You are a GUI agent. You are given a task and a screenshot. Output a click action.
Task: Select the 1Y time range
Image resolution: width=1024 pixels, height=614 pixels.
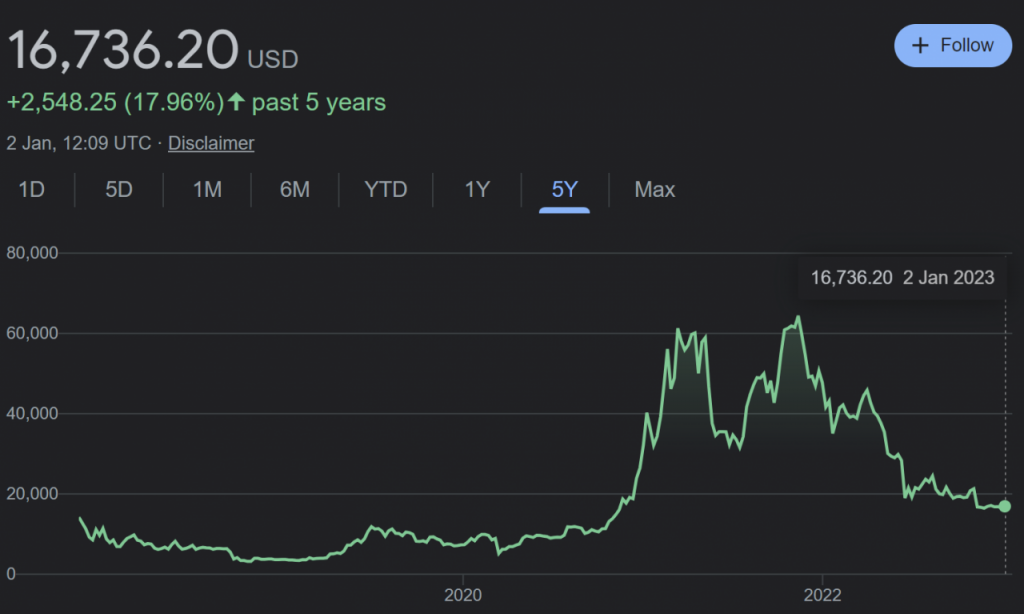tap(476, 189)
